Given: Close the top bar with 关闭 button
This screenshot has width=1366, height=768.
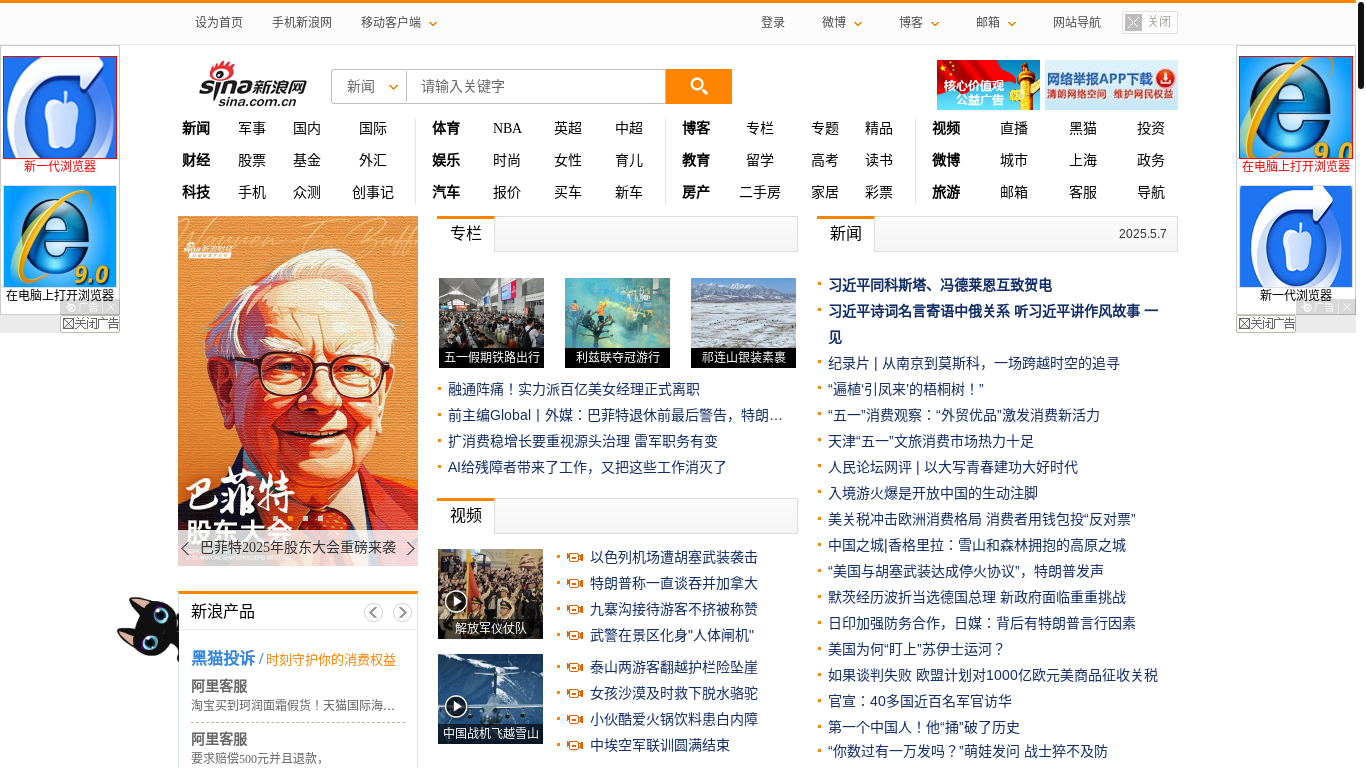Looking at the screenshot, I should [x=1150, y=22].
